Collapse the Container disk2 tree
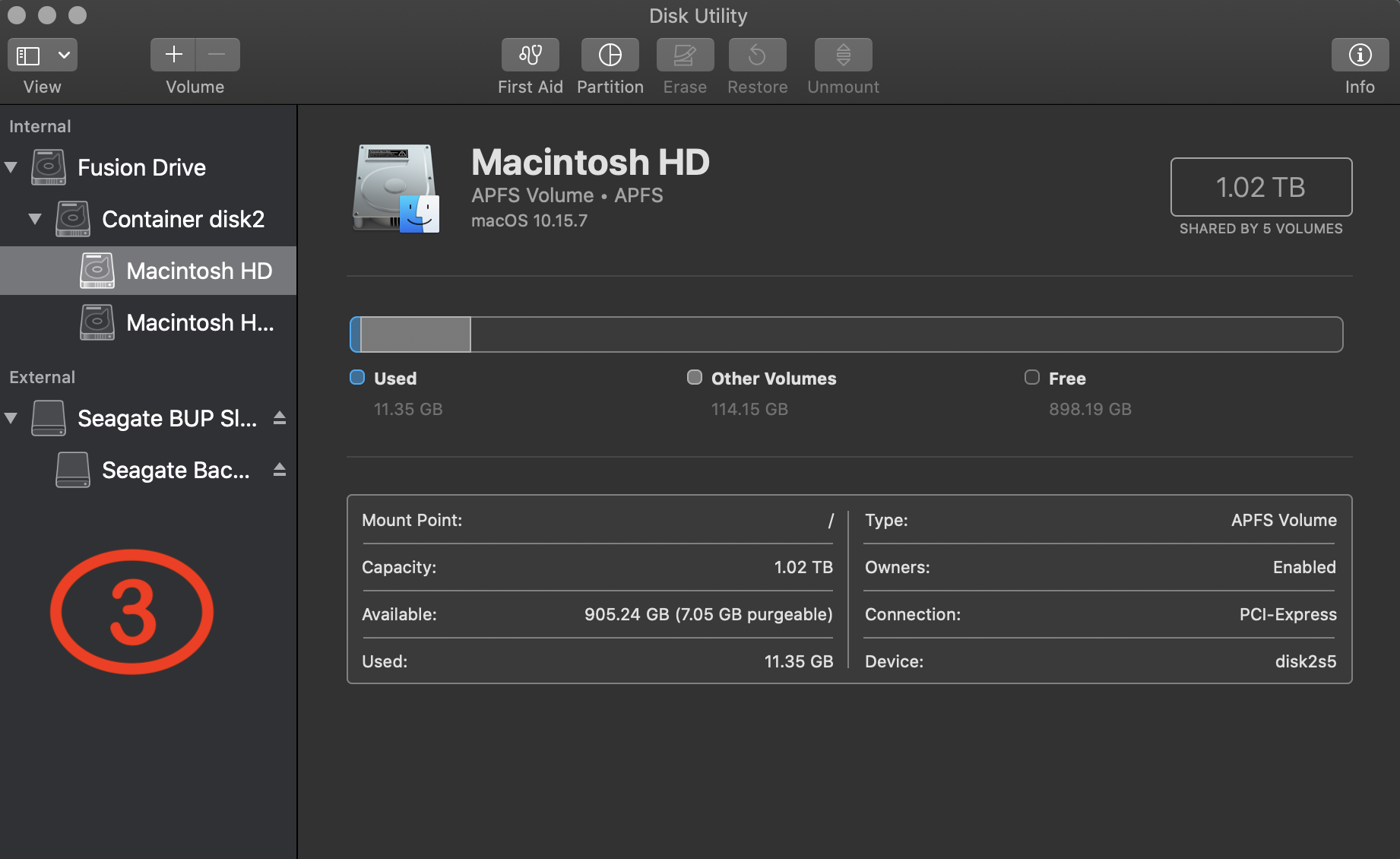 click(35, 219)
